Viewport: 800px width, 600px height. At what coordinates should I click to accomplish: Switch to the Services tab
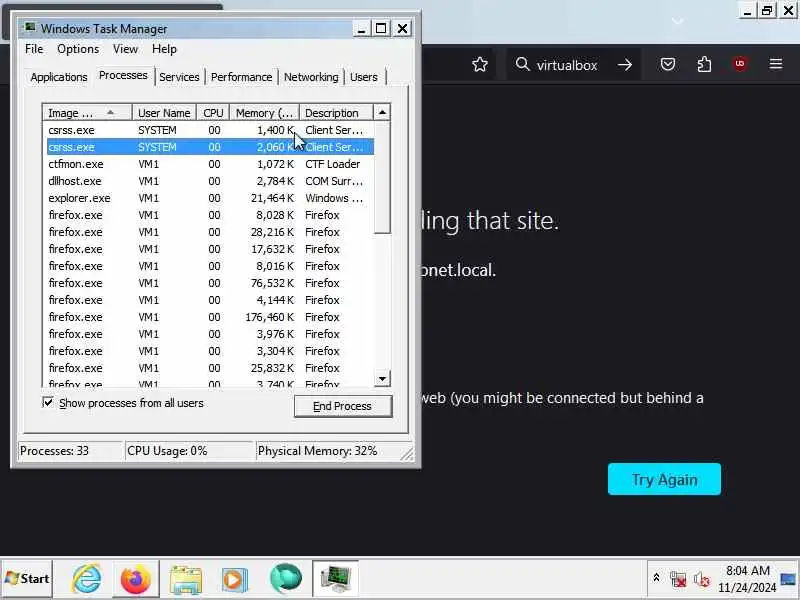[179, 77]
